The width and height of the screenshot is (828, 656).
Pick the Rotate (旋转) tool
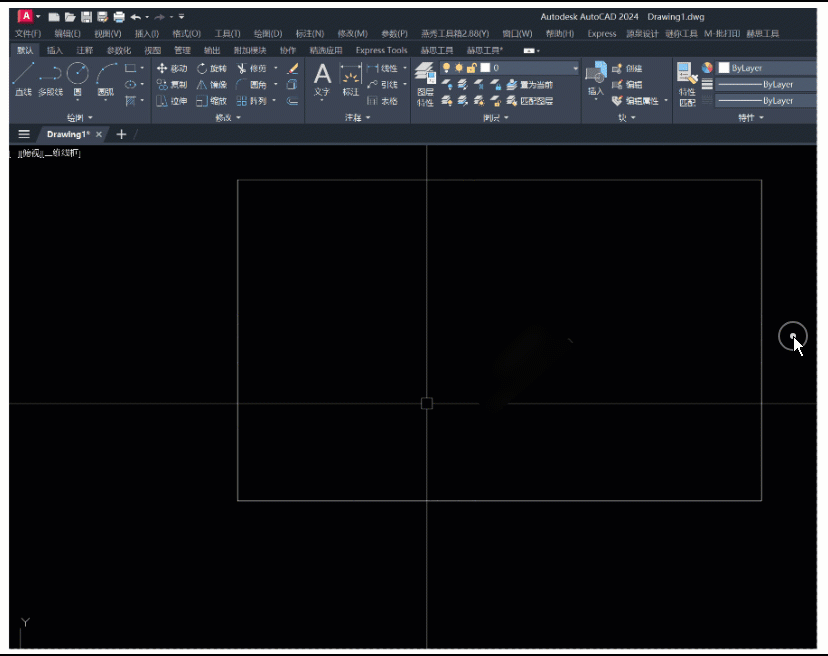pos(211,68)
